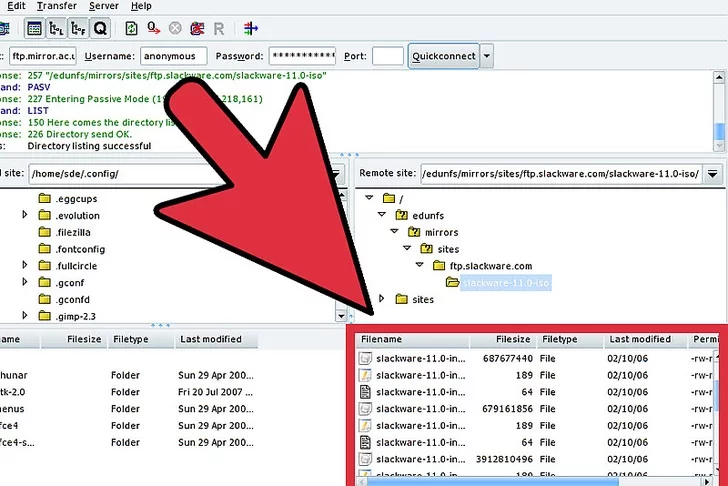
Task: Click the process queue icon
Action: pyautogui.click(x=153, y=28)
